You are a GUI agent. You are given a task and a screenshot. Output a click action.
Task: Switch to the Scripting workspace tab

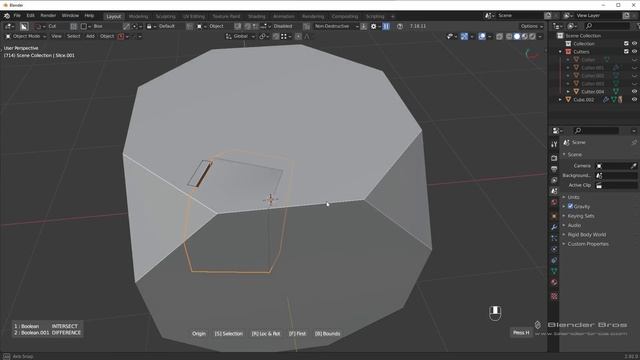[x=375, y=16]
